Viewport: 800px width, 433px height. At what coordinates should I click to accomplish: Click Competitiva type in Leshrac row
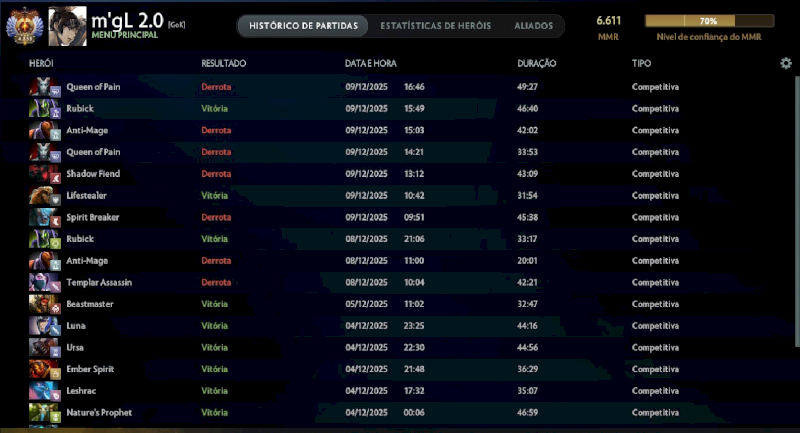[655, 391]
